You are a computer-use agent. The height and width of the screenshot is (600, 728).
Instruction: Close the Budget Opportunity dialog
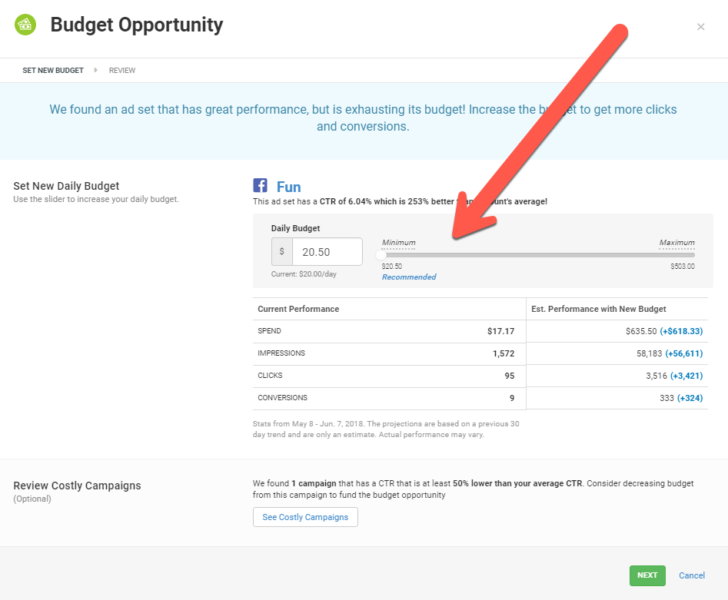pos(700,27)
